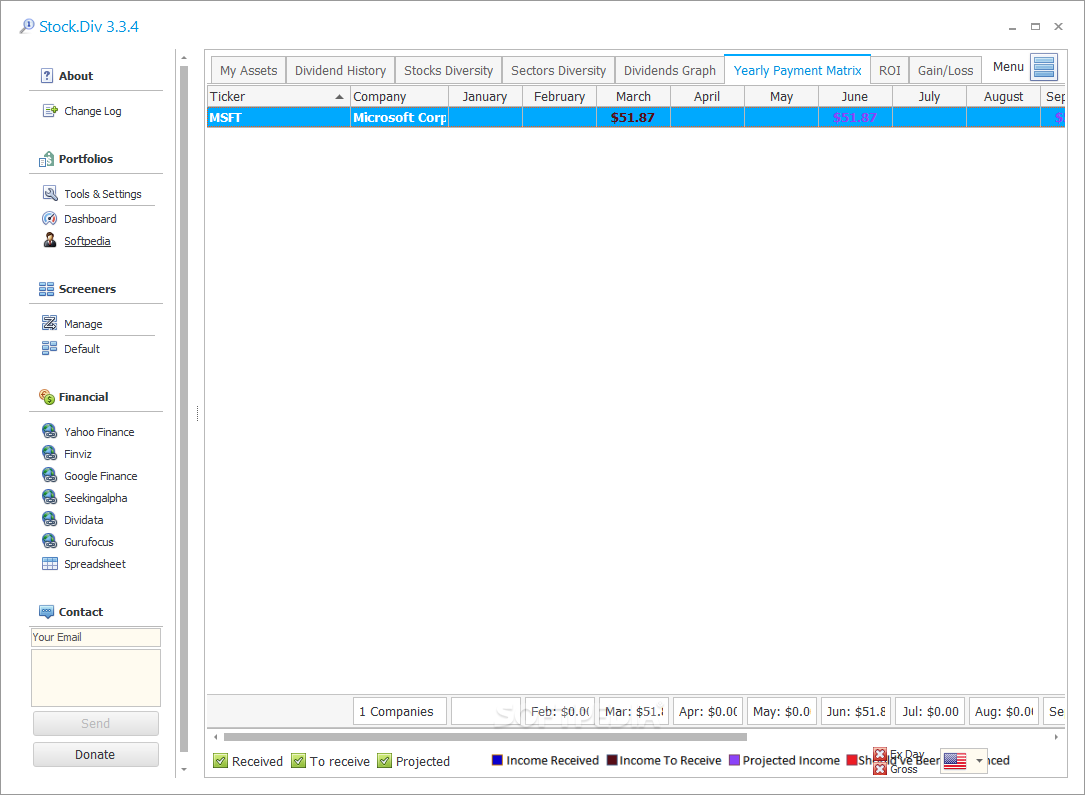Image resolution: width=1085 pixels, height=795 pixels.
Task: Toggle the Received checkbox
Action: tap(220, 761)
